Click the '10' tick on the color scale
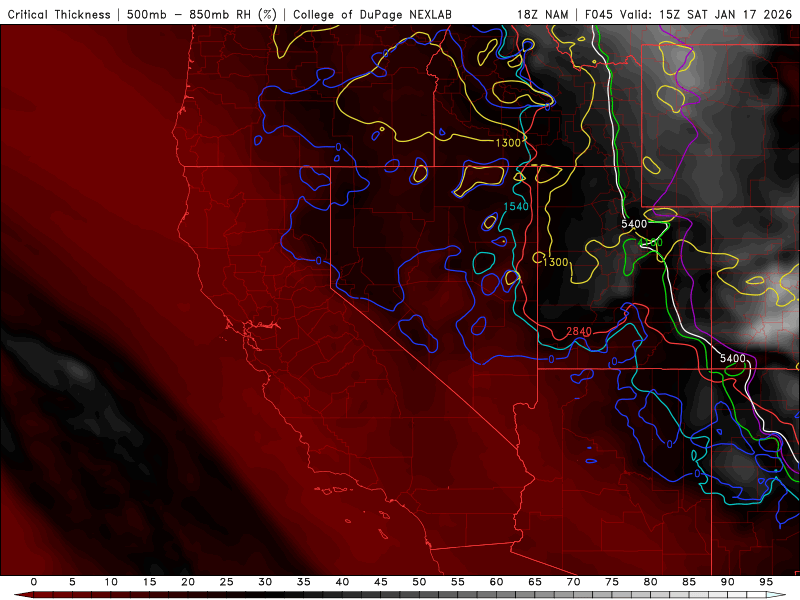This screenshot has width=800, height=600. click(111, 582)
